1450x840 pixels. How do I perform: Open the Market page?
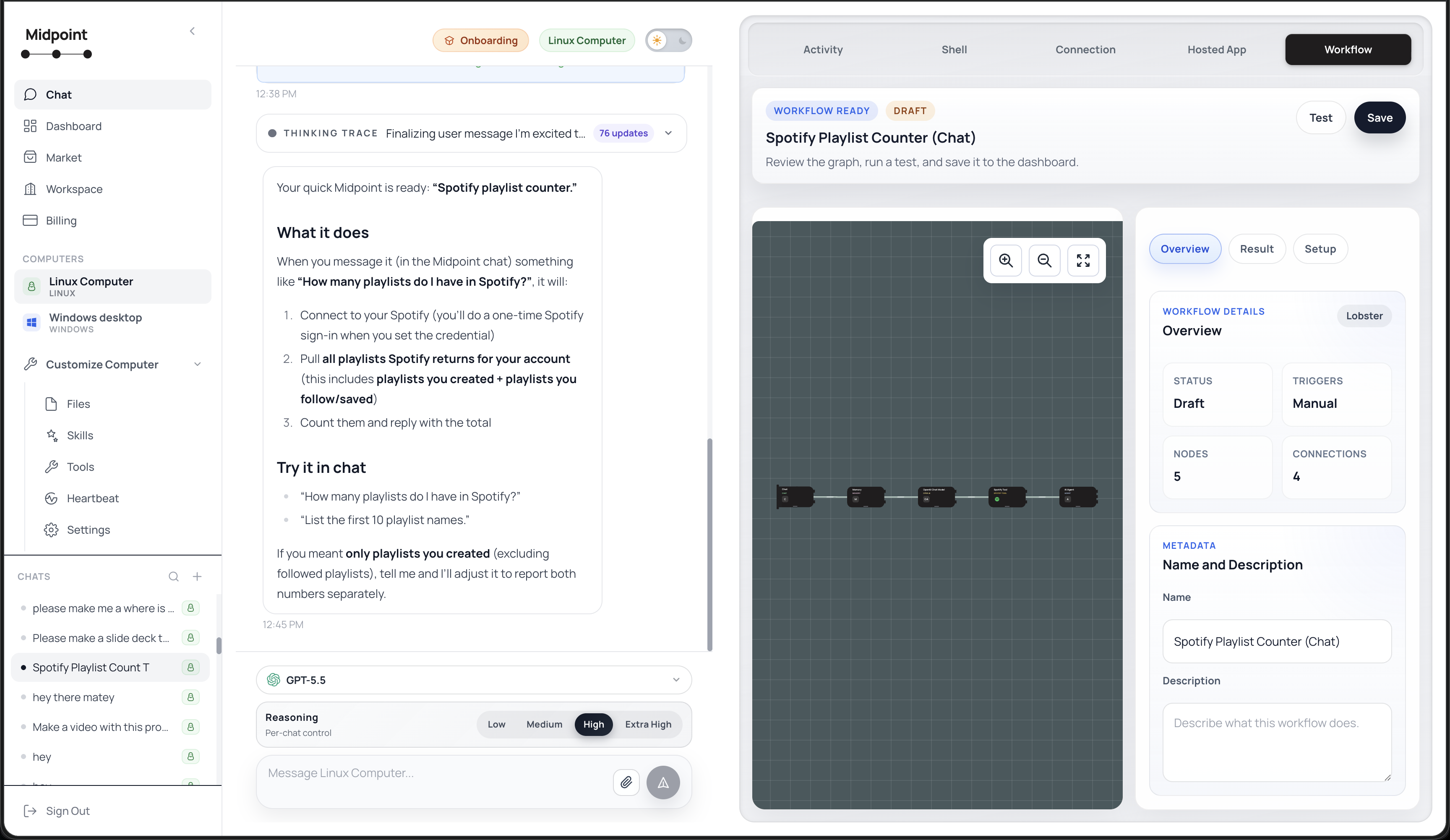coord(113,158)
